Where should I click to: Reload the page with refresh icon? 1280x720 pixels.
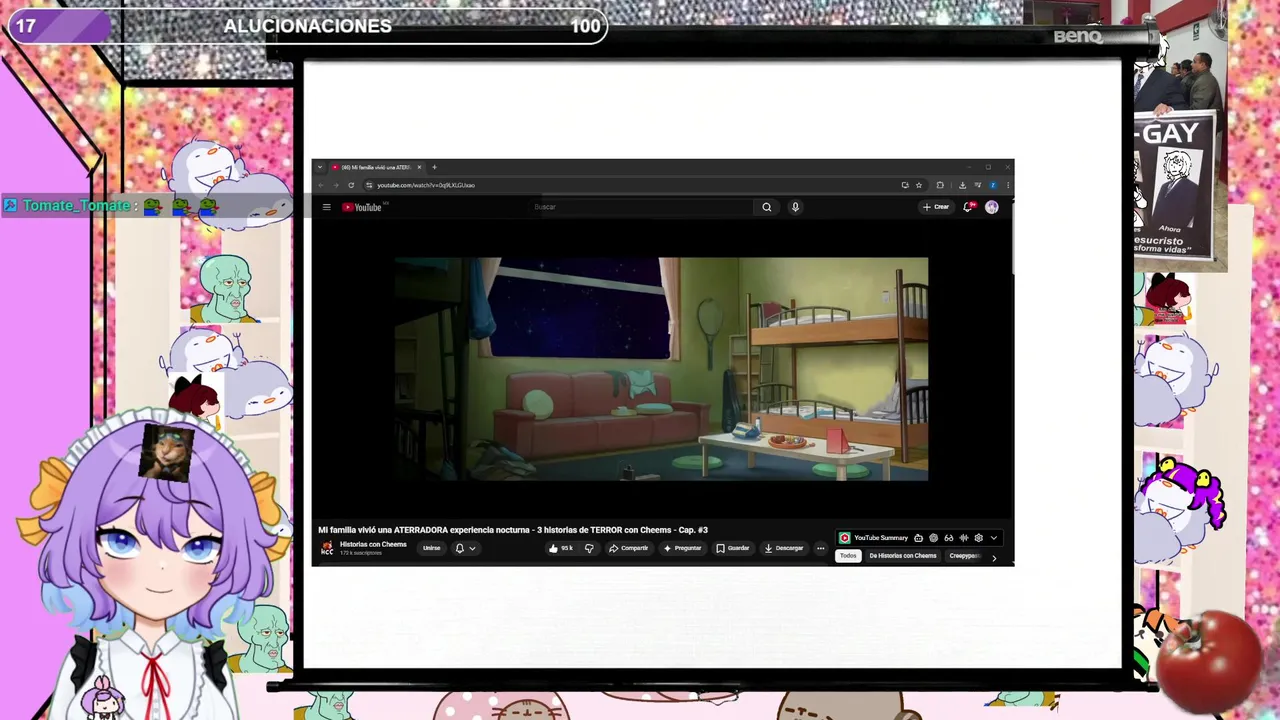(351, 185)
